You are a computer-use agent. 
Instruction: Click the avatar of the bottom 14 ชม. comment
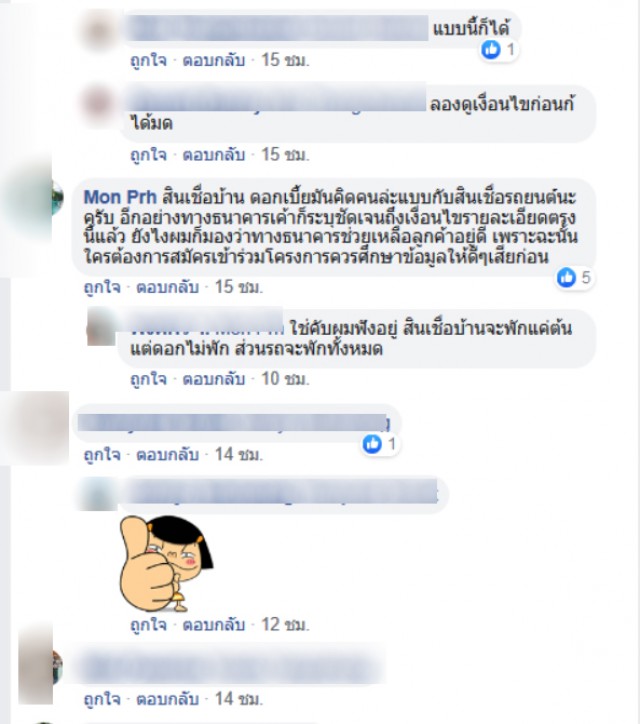tap(40, 665)
